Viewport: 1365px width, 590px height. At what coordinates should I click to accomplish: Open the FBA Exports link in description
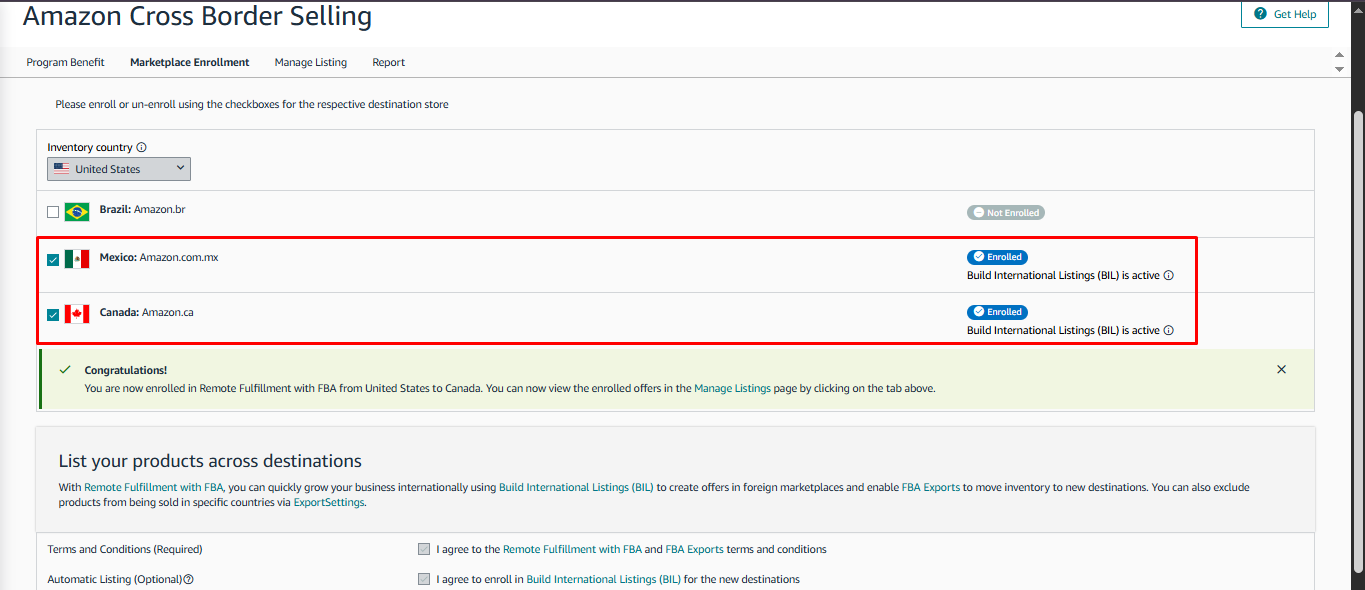coord(931,488)
